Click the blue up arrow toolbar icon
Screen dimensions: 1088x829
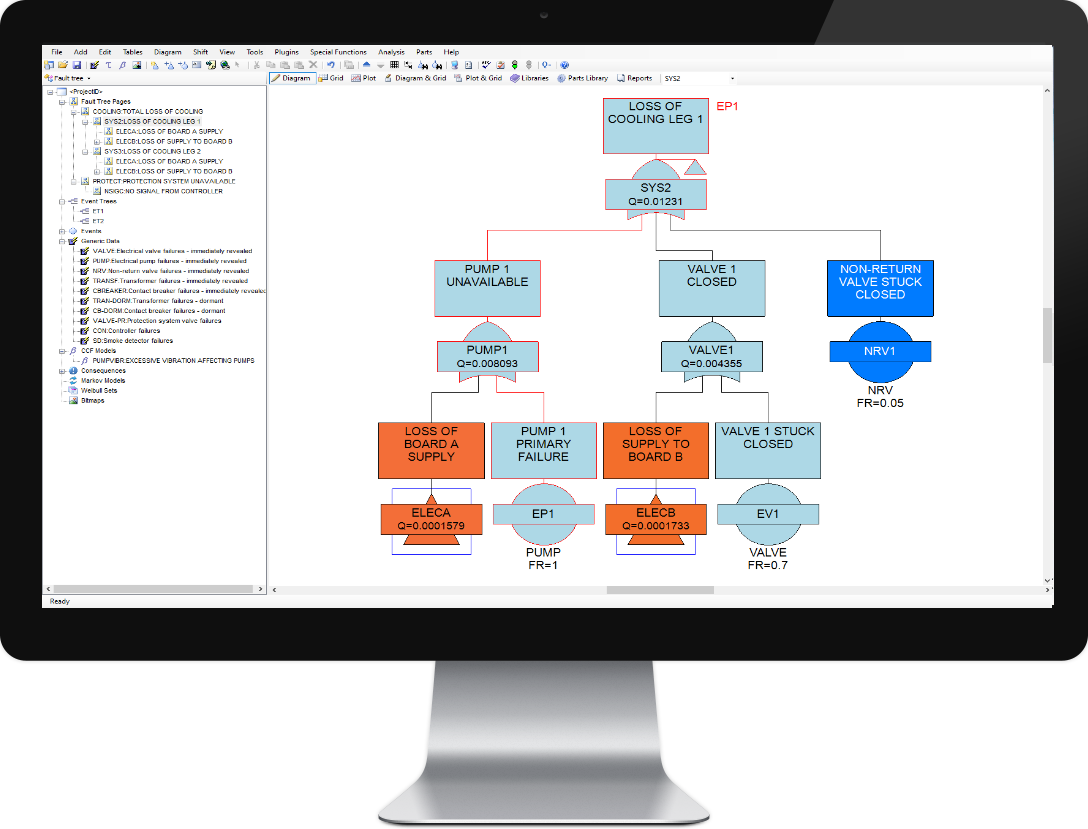366,65
